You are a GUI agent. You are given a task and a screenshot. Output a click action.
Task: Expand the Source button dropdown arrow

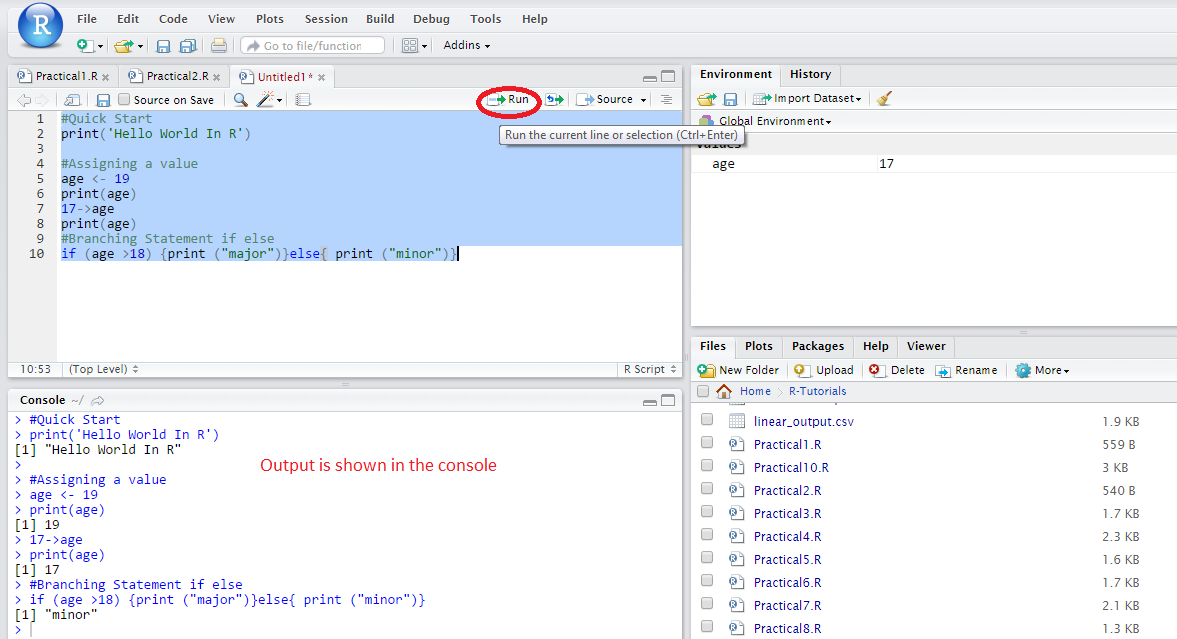pos(641,99)
